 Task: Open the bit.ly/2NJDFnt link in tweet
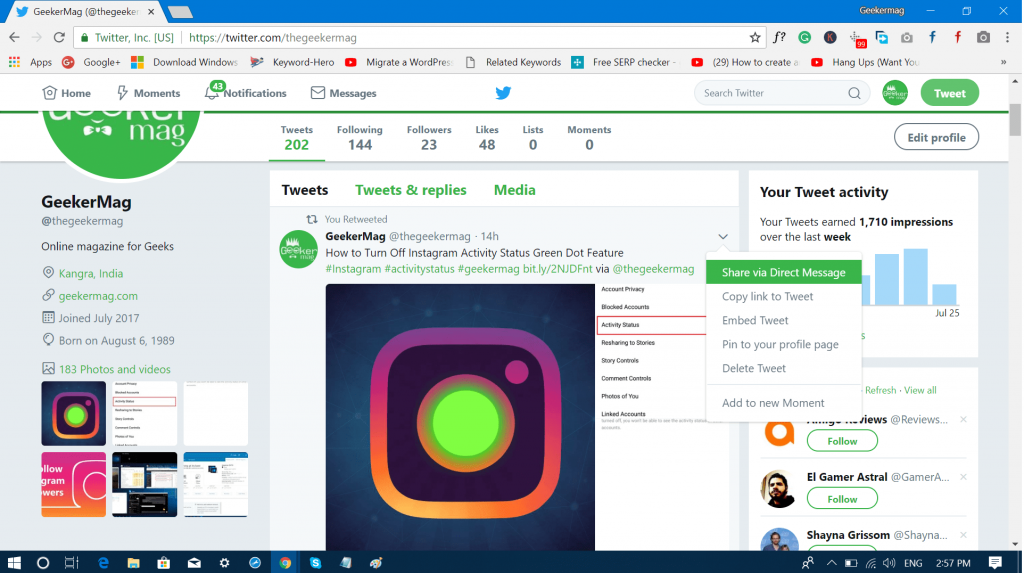pos(557,269)
